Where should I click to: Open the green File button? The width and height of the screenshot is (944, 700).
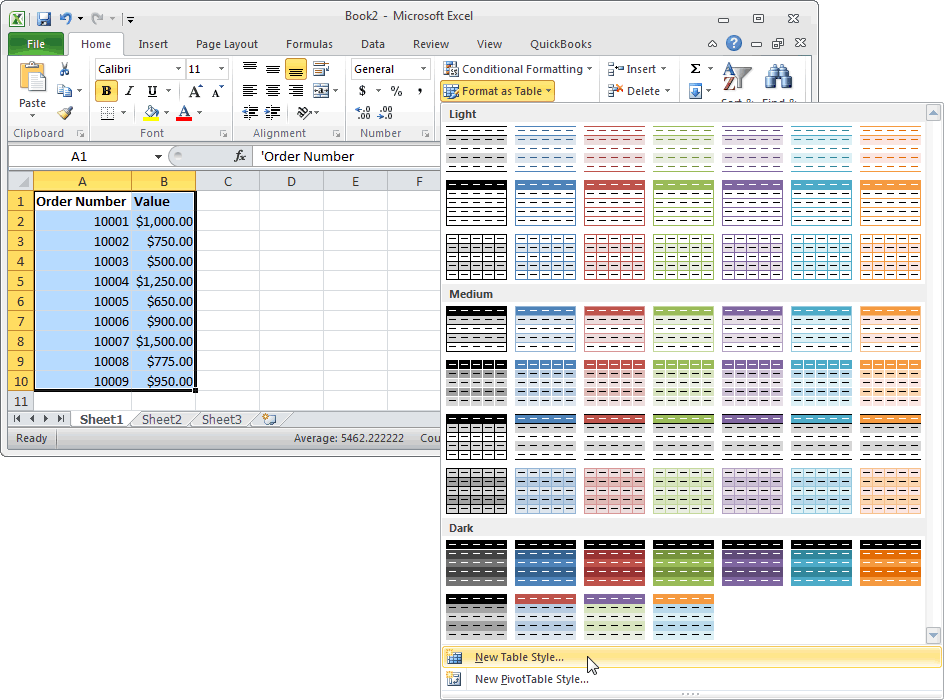coord(36,44)
